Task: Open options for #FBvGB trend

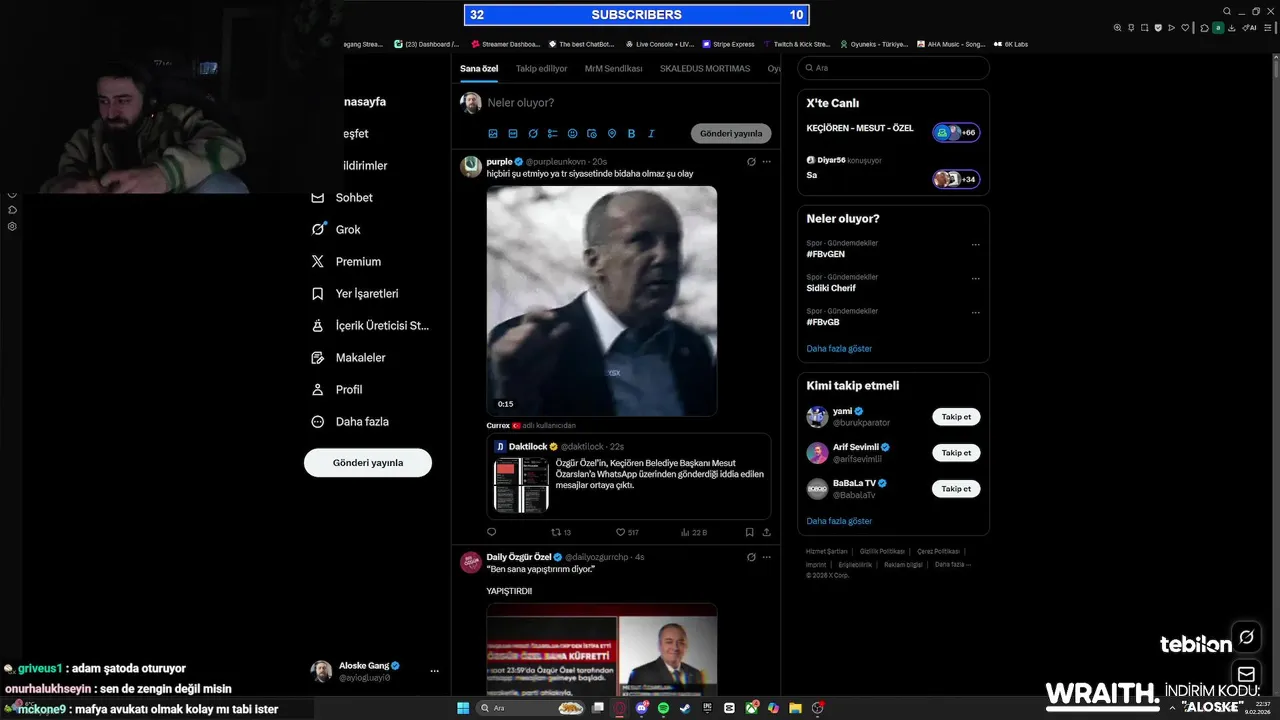Action: click(976, 313)
